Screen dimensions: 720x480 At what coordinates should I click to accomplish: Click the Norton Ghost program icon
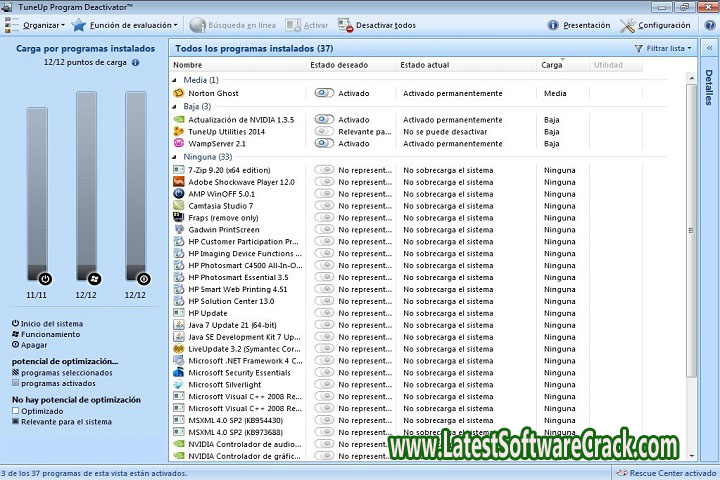pyautogui.click(x=178, y=93)
